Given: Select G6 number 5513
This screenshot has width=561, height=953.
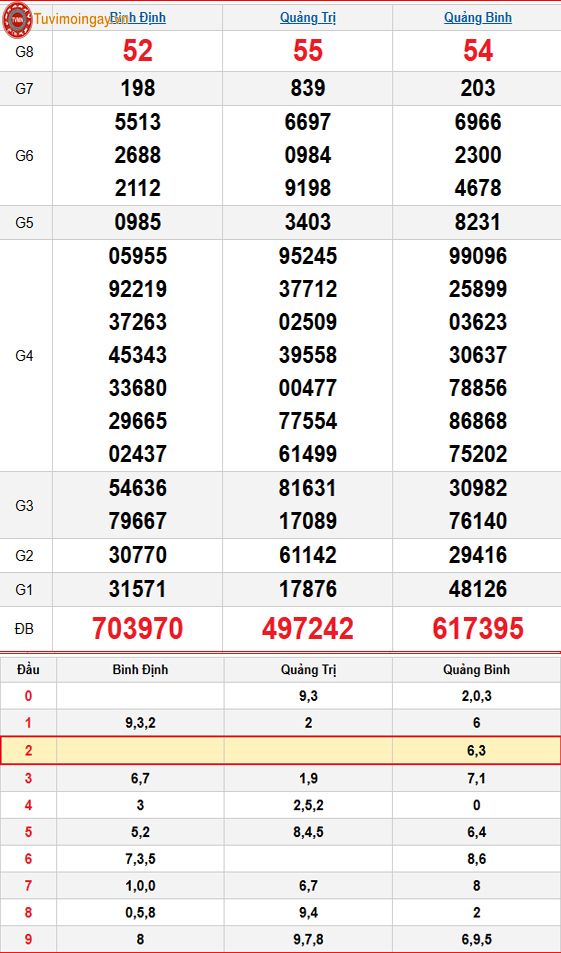Looking at the screenshot, I should 138,122.
